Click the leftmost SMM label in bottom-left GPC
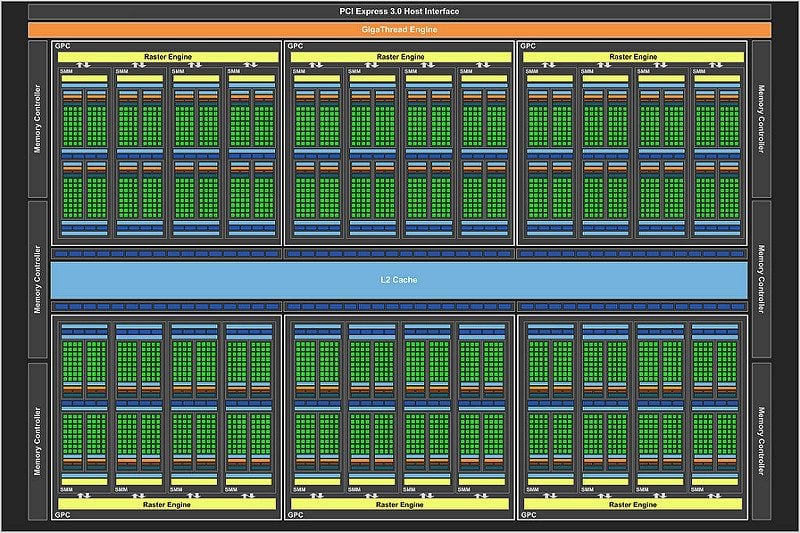Image resolution: width=800 pixels, height=533 pixels. [66, 490]
